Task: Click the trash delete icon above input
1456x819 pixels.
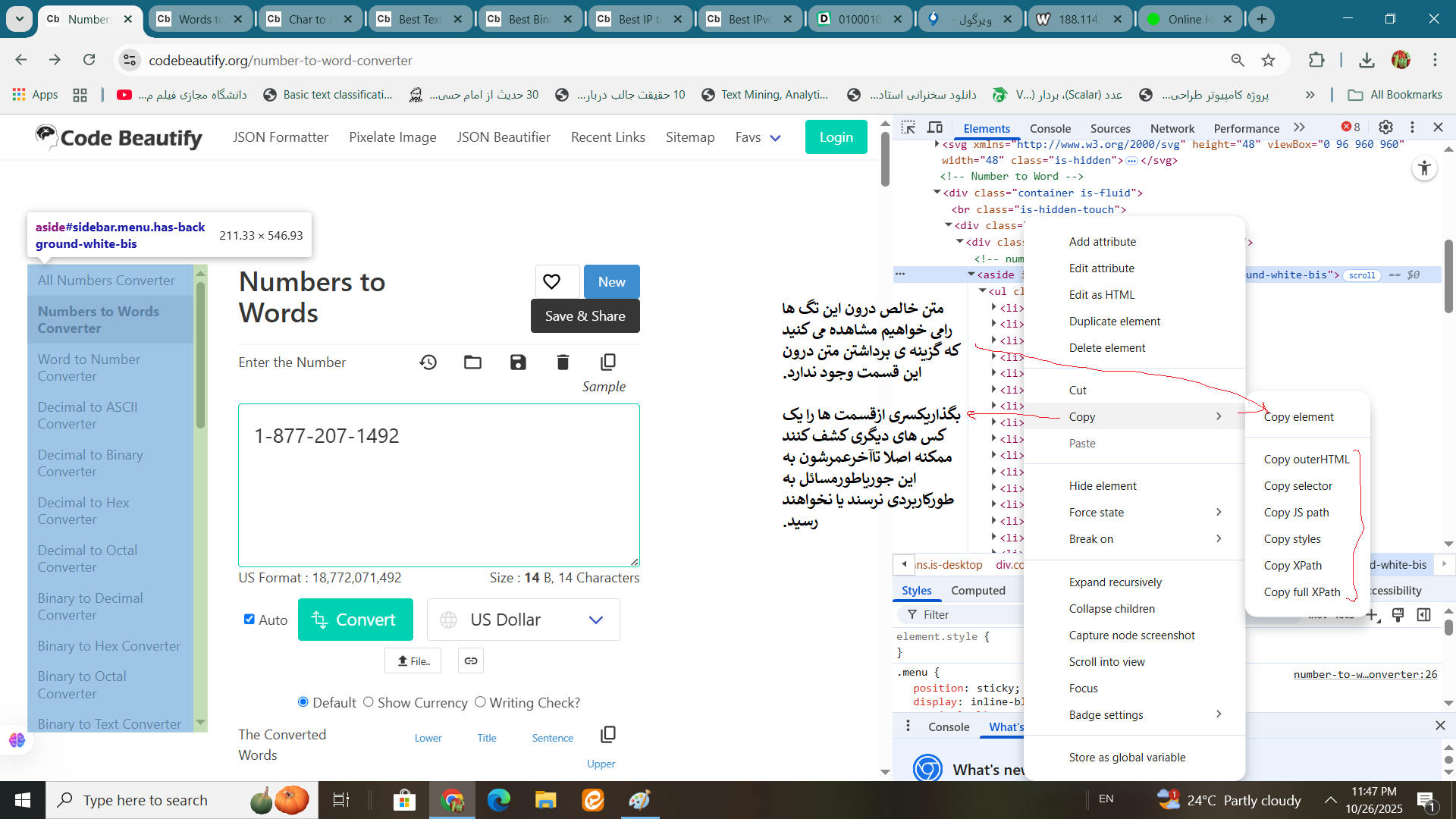Action: [563, 362]
